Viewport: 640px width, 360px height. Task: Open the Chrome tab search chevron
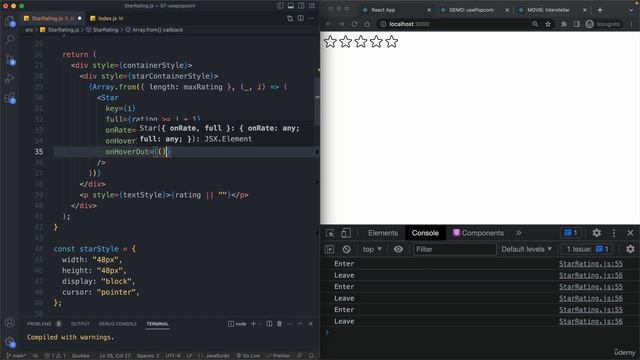pyautogui.click(x=631, y=10)
